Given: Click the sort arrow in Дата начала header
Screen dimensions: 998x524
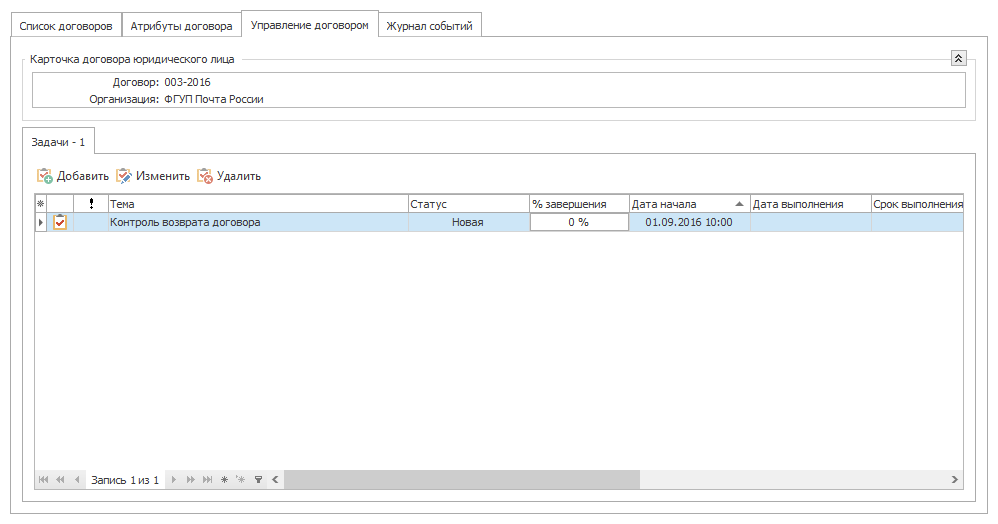Looking at the screenshot, I should tap(739, 204).
